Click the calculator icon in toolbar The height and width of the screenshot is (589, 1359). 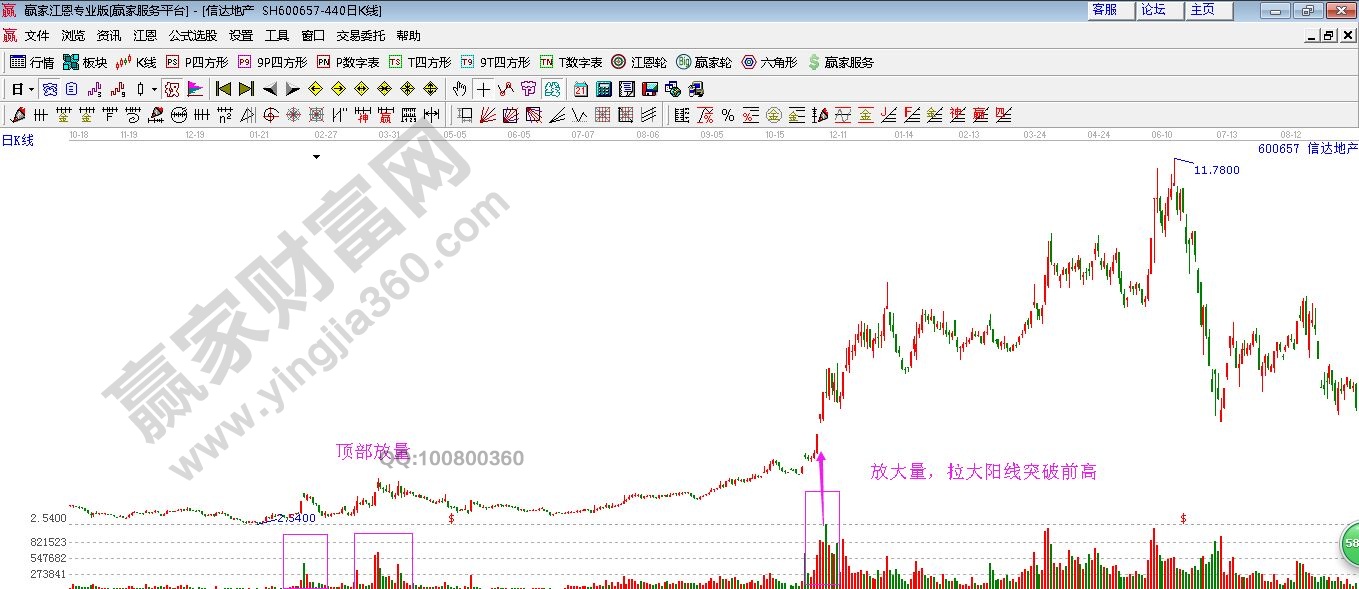click(x=603, y=89)
